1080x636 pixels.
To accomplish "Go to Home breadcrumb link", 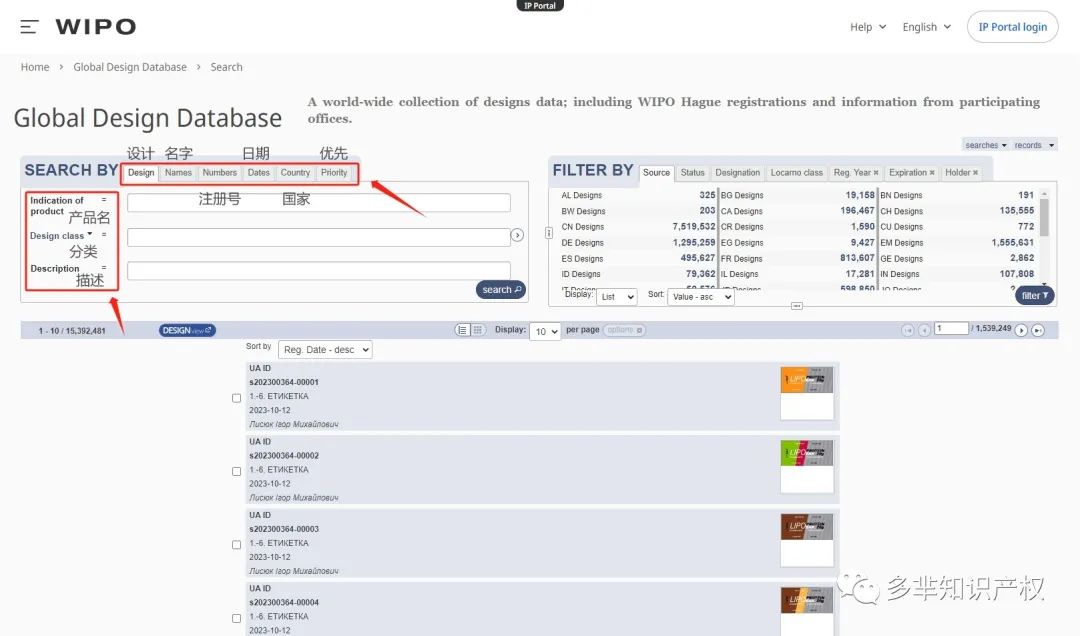I will pos(35,67).
